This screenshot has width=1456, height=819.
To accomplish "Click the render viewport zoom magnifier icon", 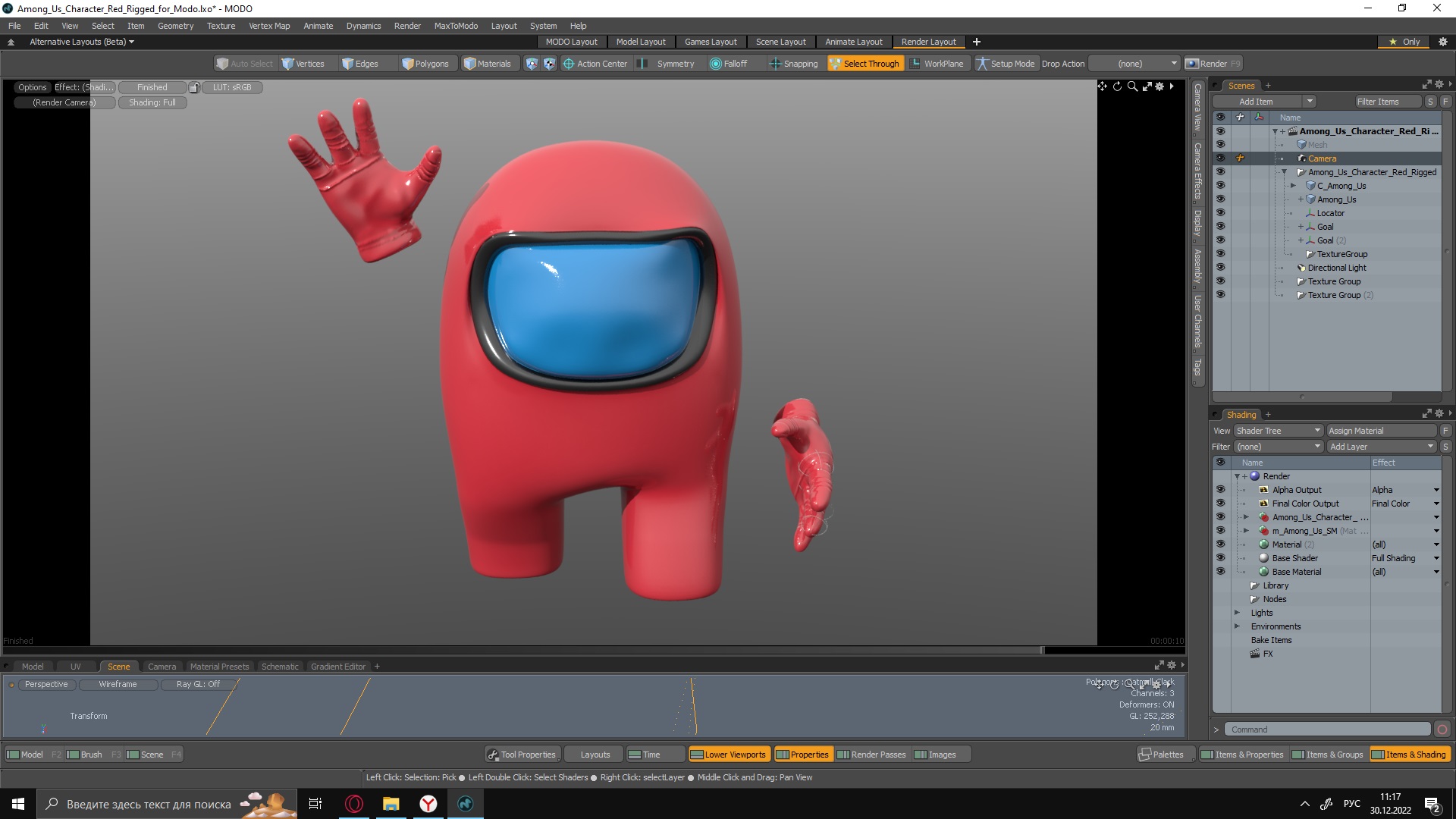I will (x=1132, y=86).
